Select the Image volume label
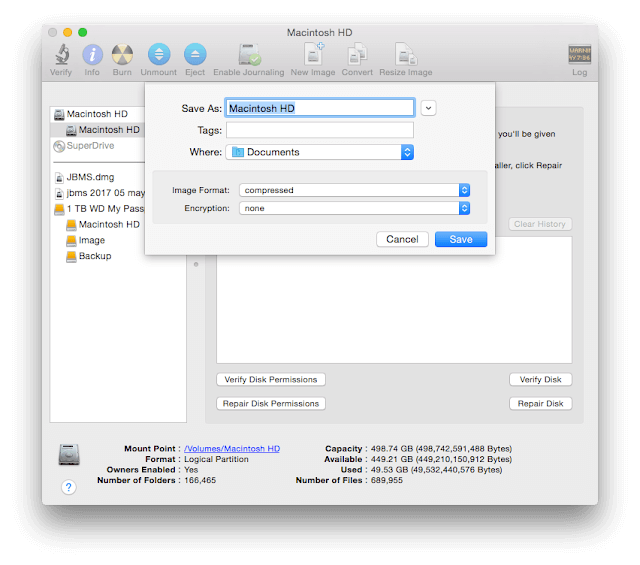This screenshot has width=640, height=565. coord(92,240)
